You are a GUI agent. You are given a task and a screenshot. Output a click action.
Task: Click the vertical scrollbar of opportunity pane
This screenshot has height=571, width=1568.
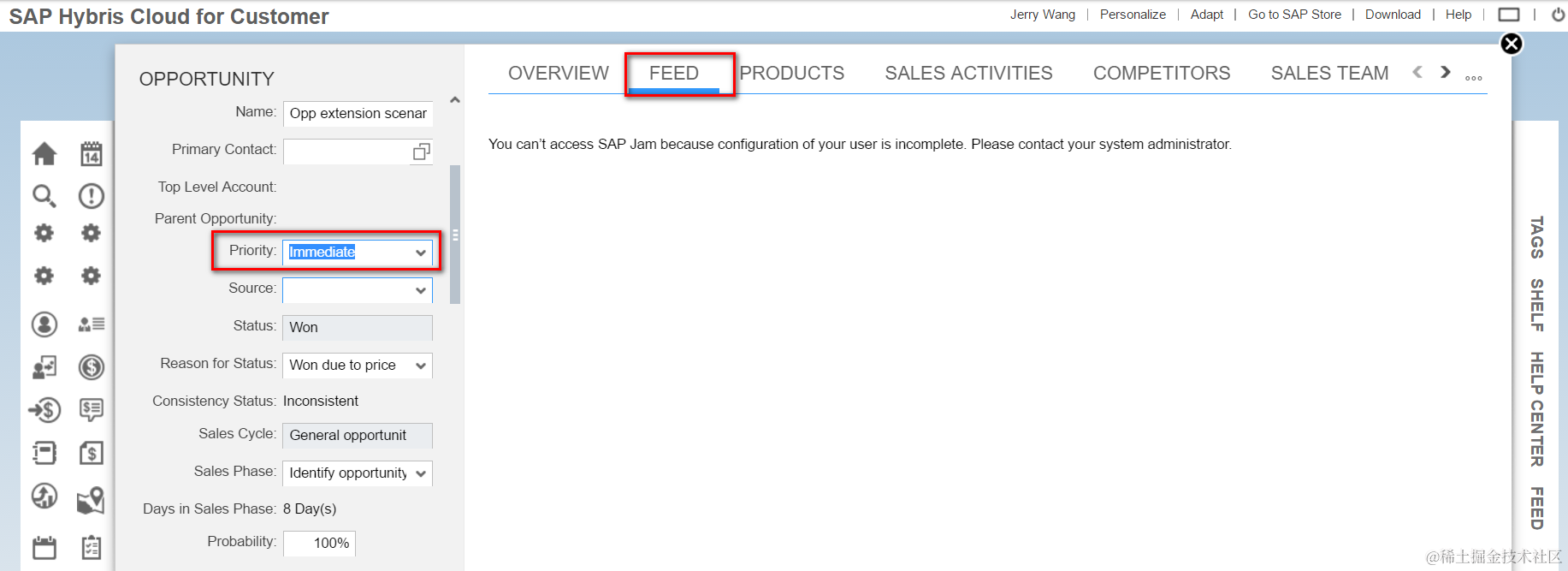coord(455,235)
